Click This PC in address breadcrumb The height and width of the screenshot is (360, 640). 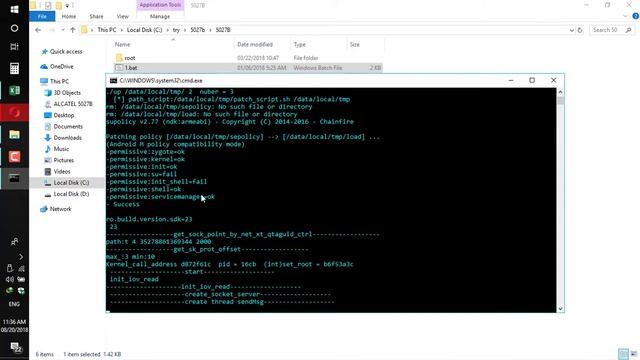(107, 30)
